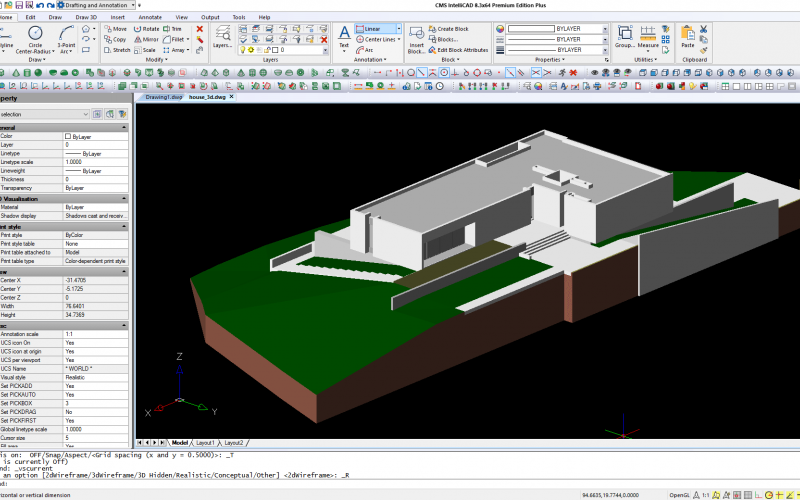Select the Mirror tool
The image size is (800, 500).
(x=146, y=39)
